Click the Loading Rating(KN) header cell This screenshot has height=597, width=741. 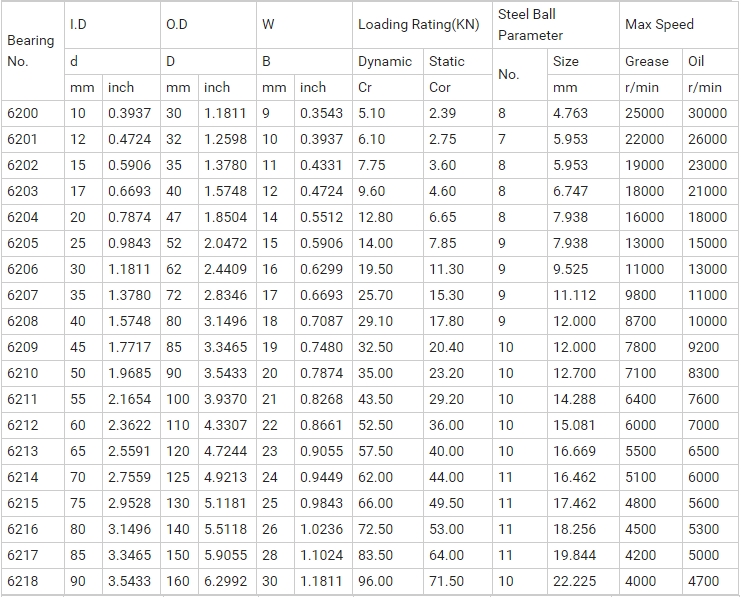pos(422,25)
